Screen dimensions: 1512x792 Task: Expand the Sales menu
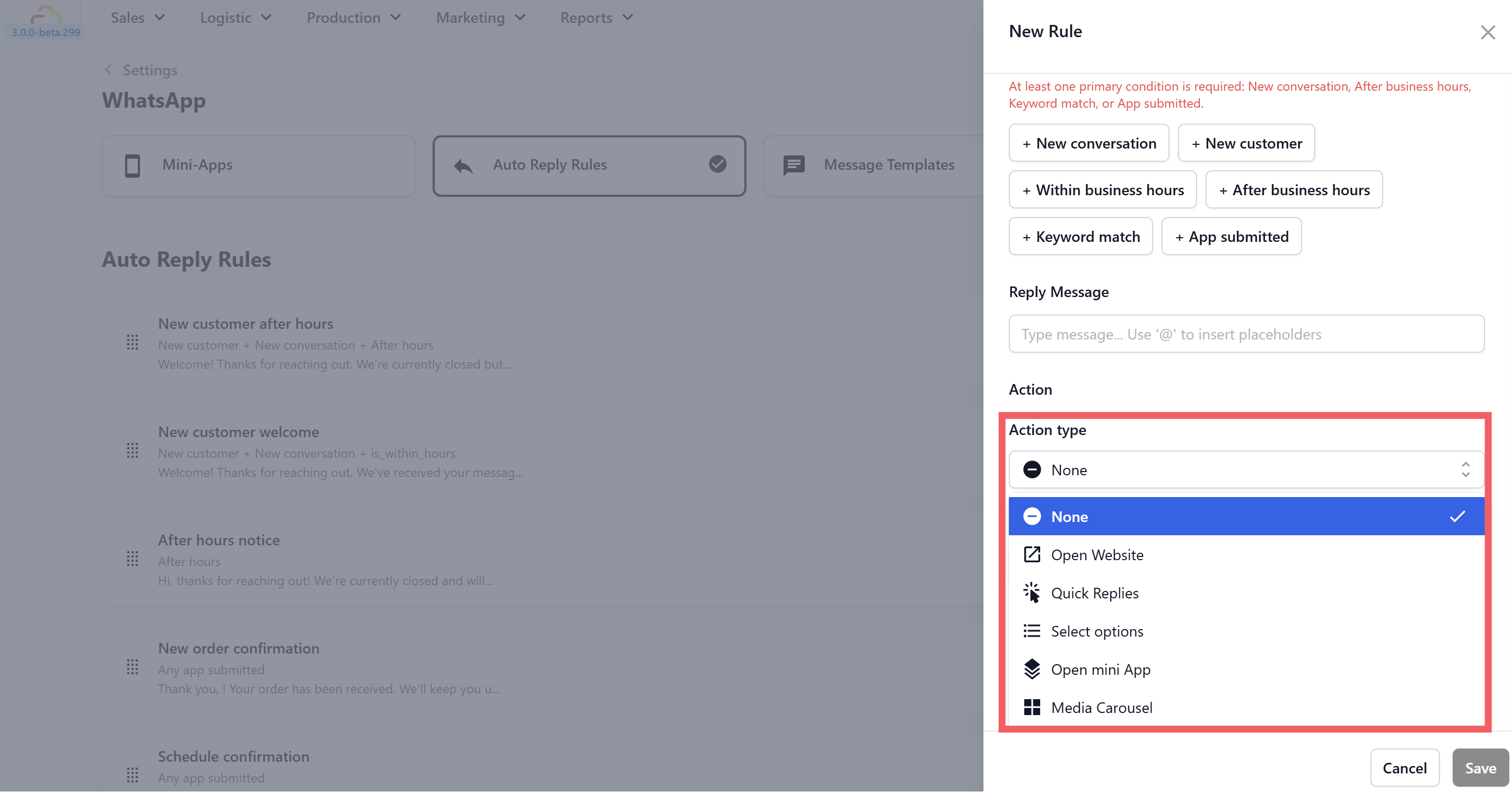pos(137,18)
